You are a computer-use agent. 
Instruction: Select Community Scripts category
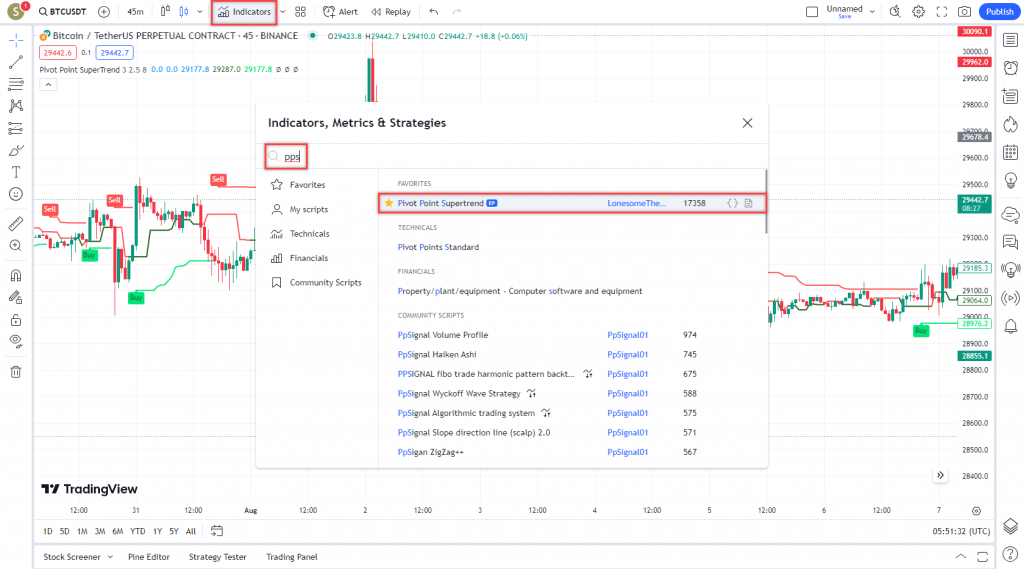[325, 283]
